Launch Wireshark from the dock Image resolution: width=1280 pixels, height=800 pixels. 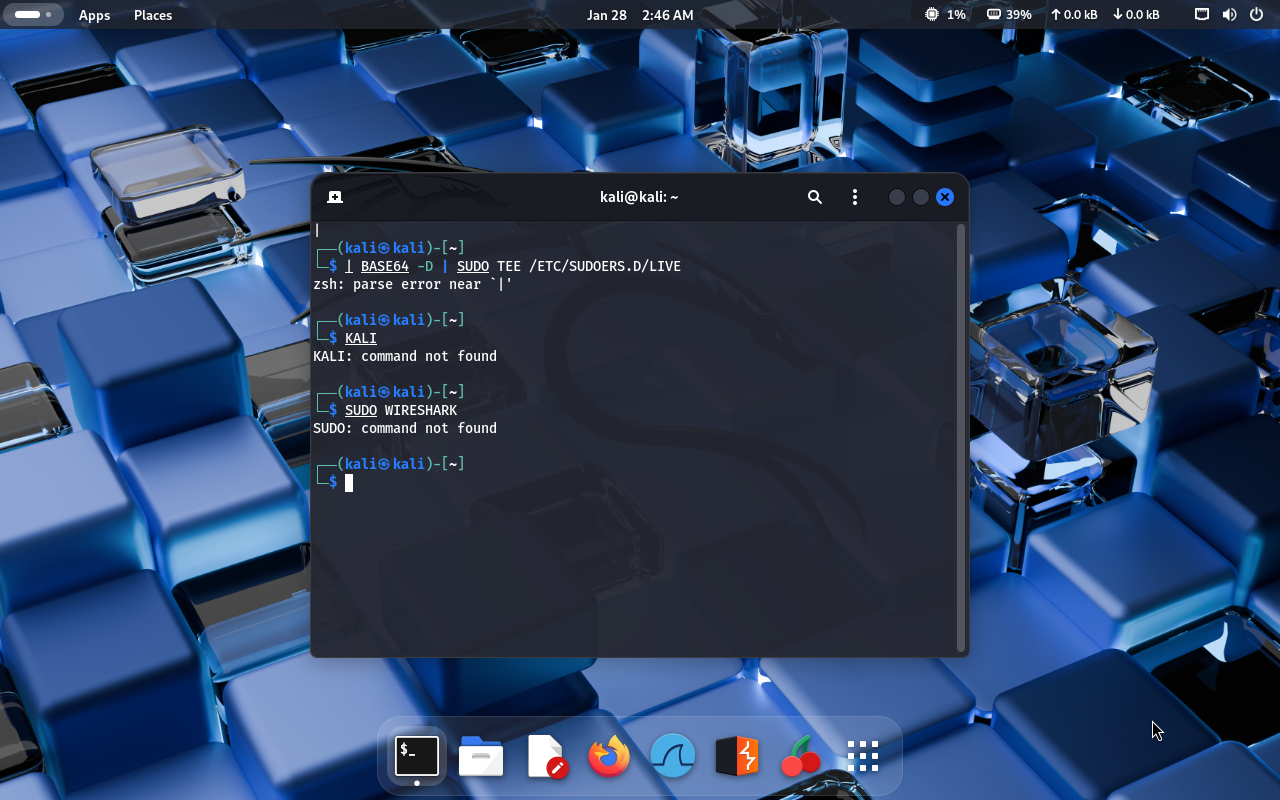[673, 757]
